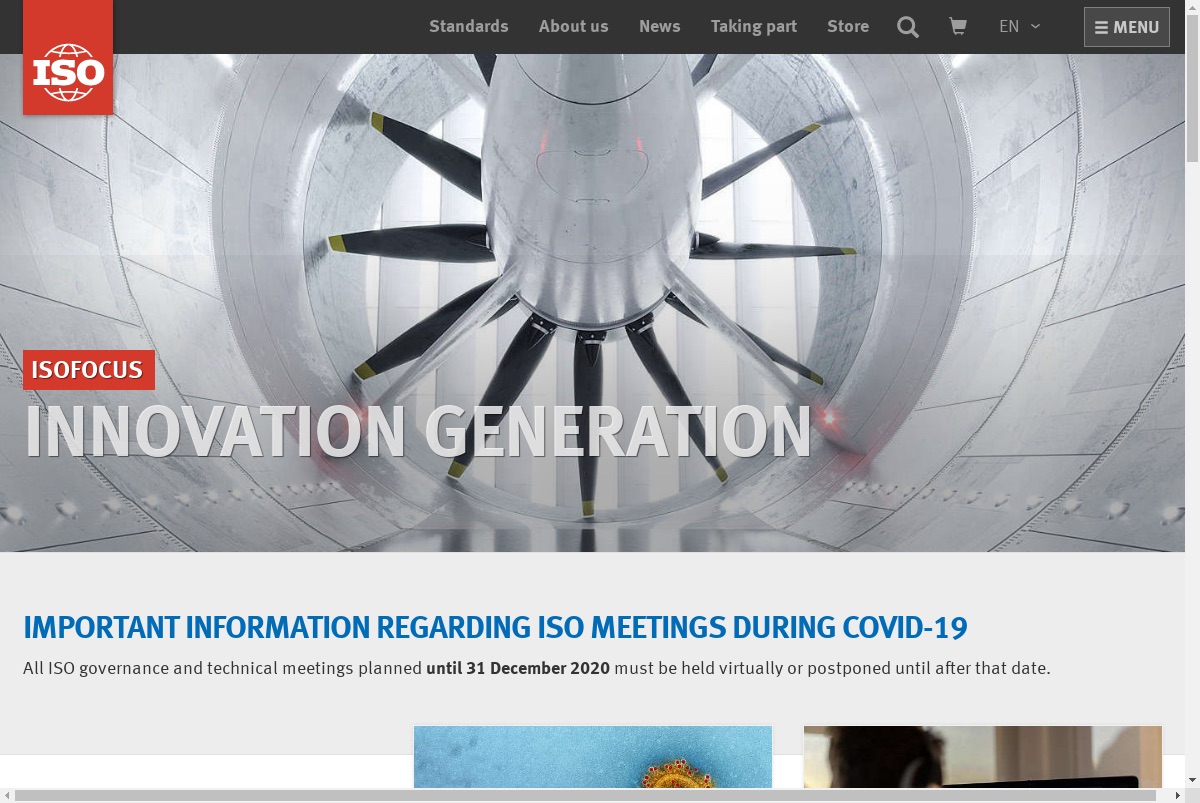Go to the News menu item
Screen dimensions: 1200x803
click(660, 26)
